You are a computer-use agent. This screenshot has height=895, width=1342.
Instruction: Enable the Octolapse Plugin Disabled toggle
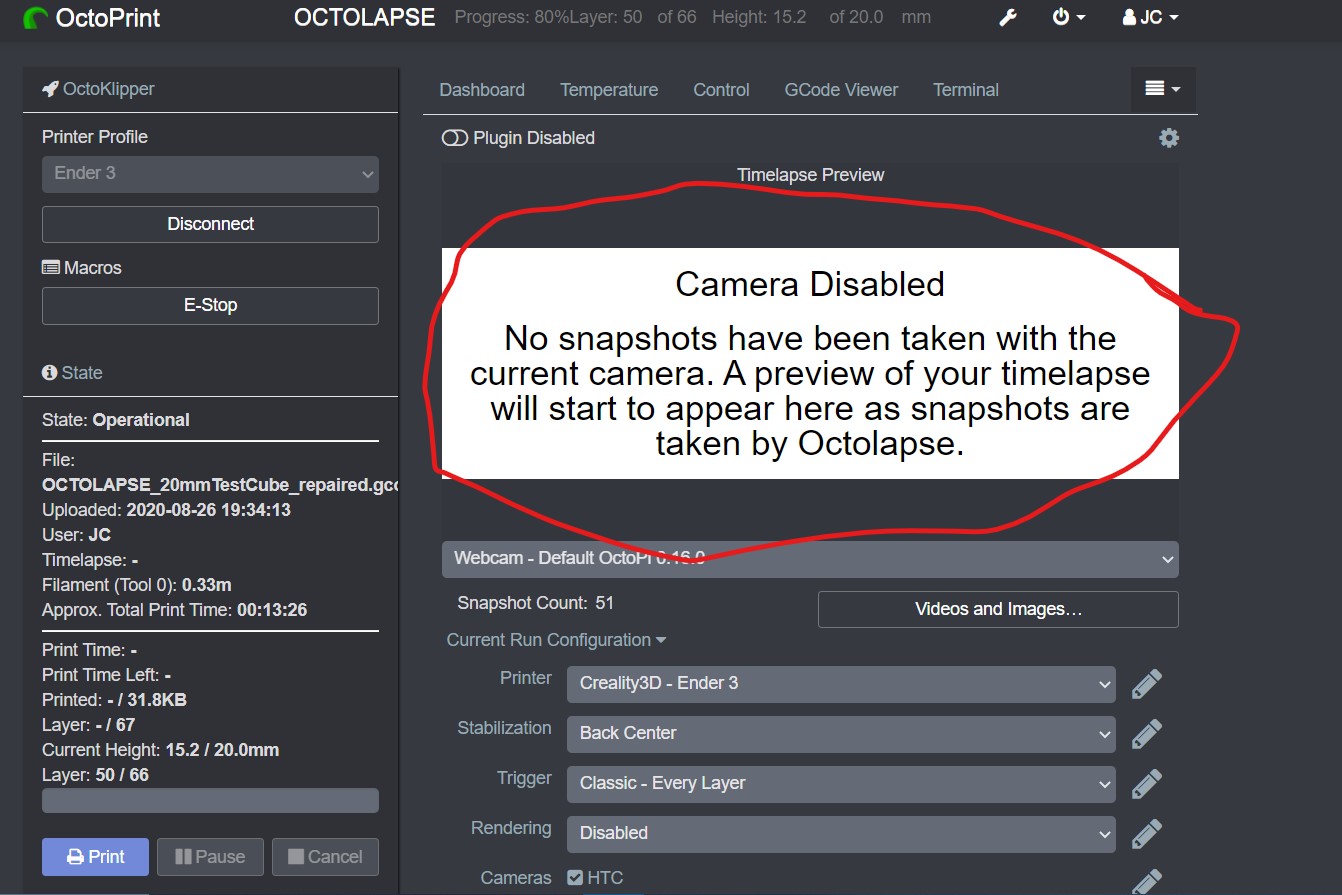(453, 137)
